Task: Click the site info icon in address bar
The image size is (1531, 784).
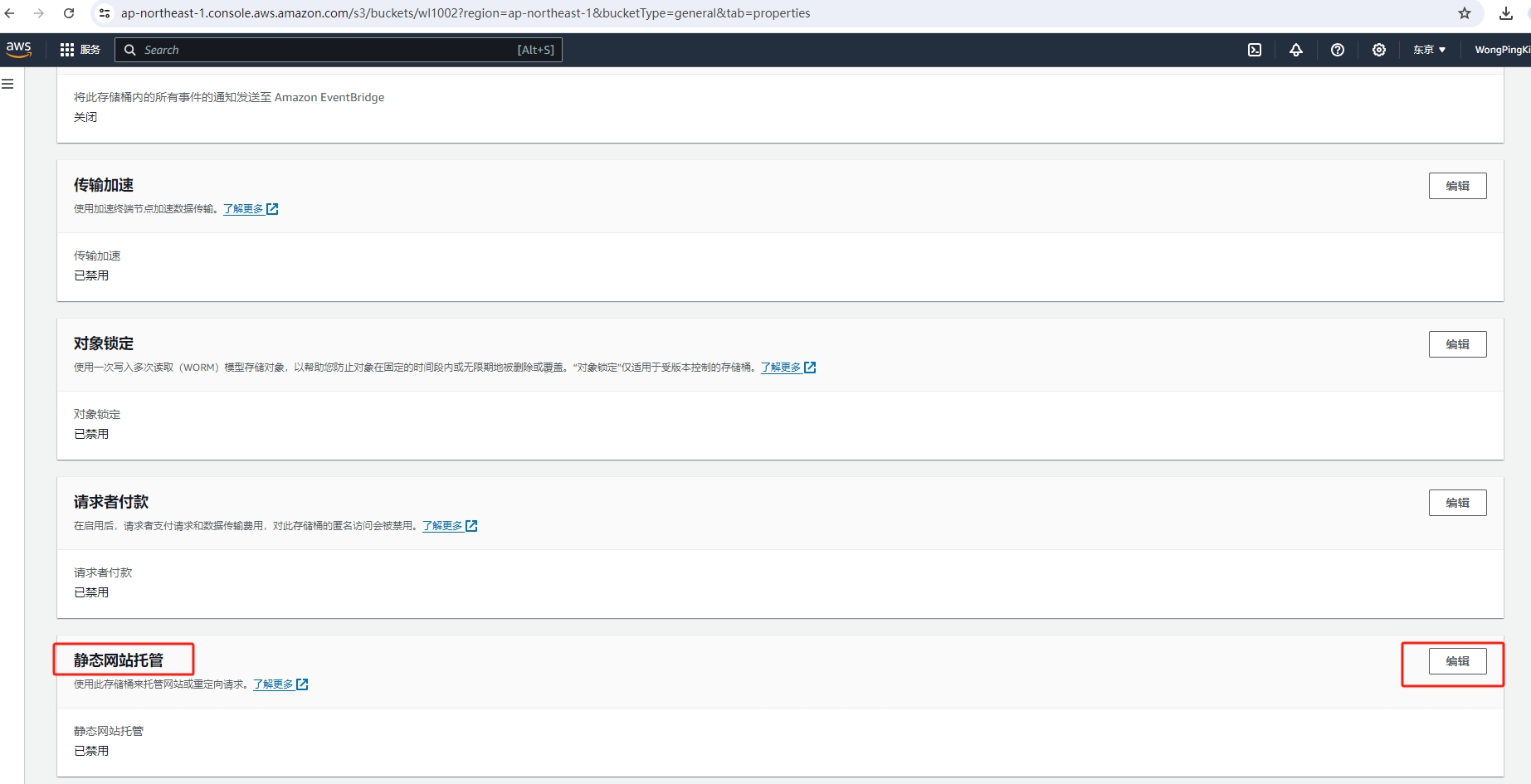Action: pyautogui.click(x=105, y=13)
